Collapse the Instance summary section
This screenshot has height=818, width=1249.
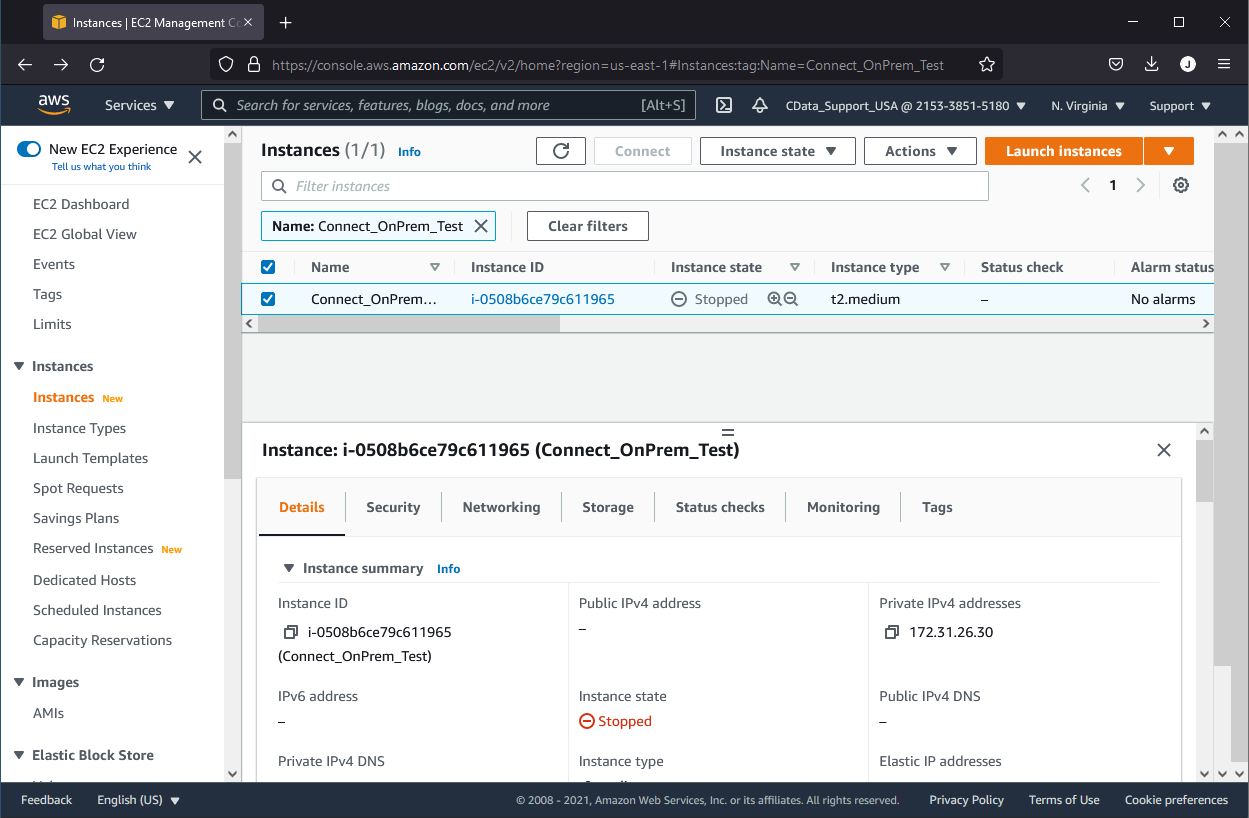[289, 567]
